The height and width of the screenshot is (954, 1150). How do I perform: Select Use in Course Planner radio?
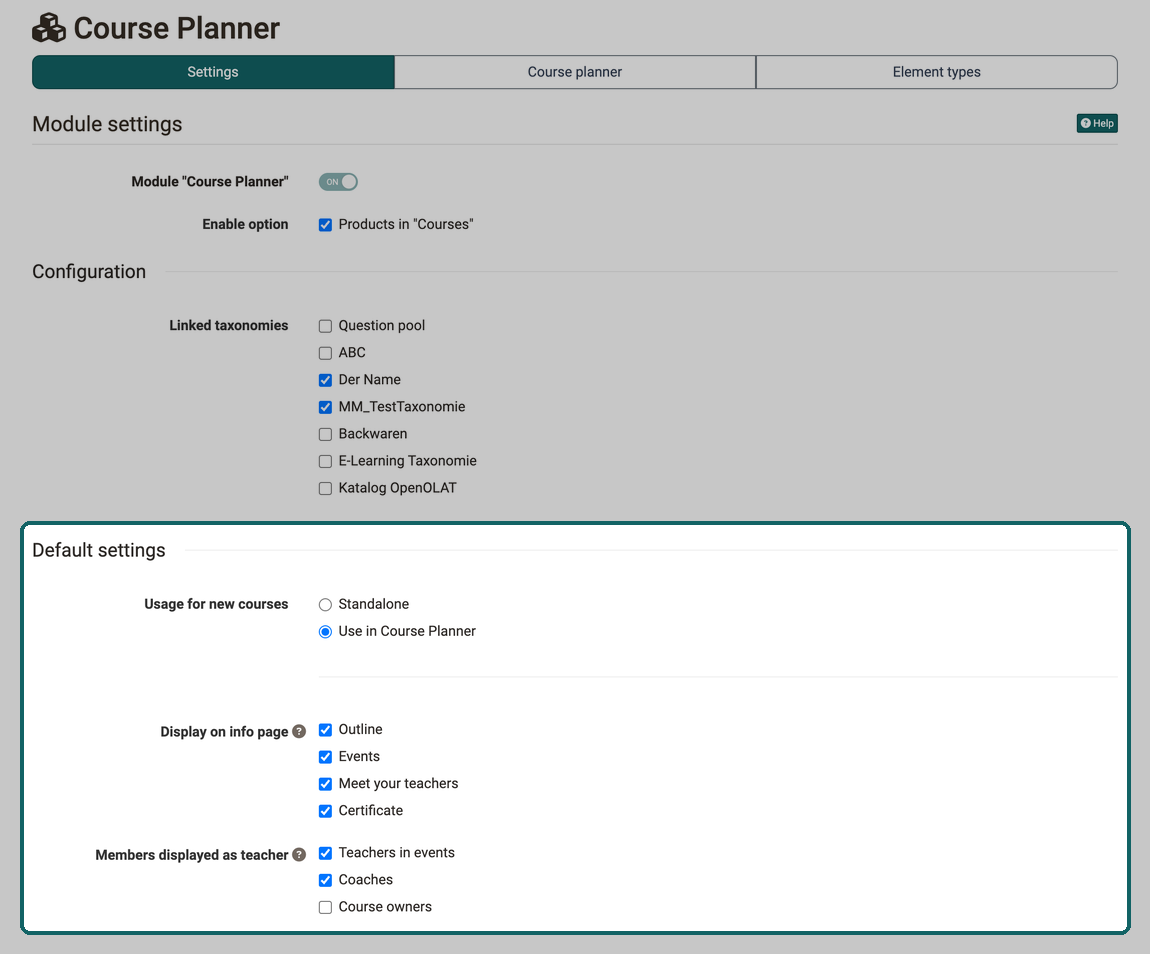point(326,631)
